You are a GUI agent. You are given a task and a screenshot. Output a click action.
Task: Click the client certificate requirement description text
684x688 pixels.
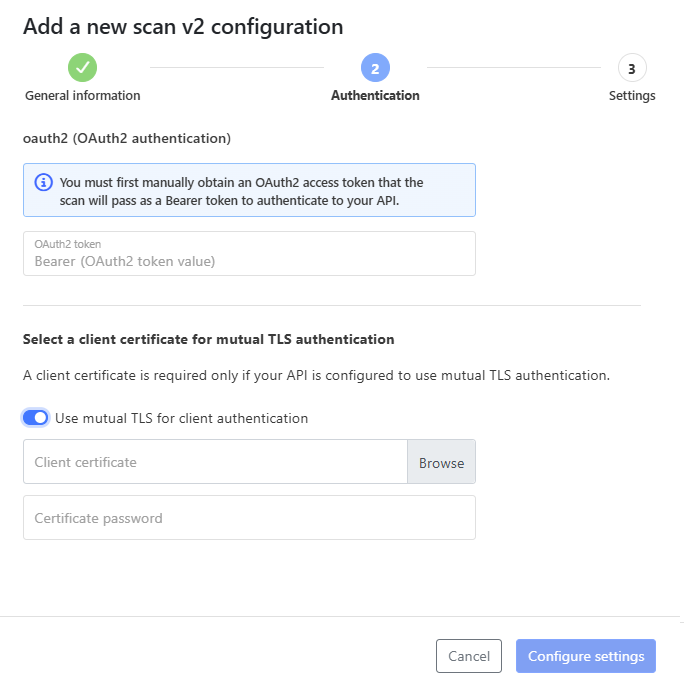point(316,376)
